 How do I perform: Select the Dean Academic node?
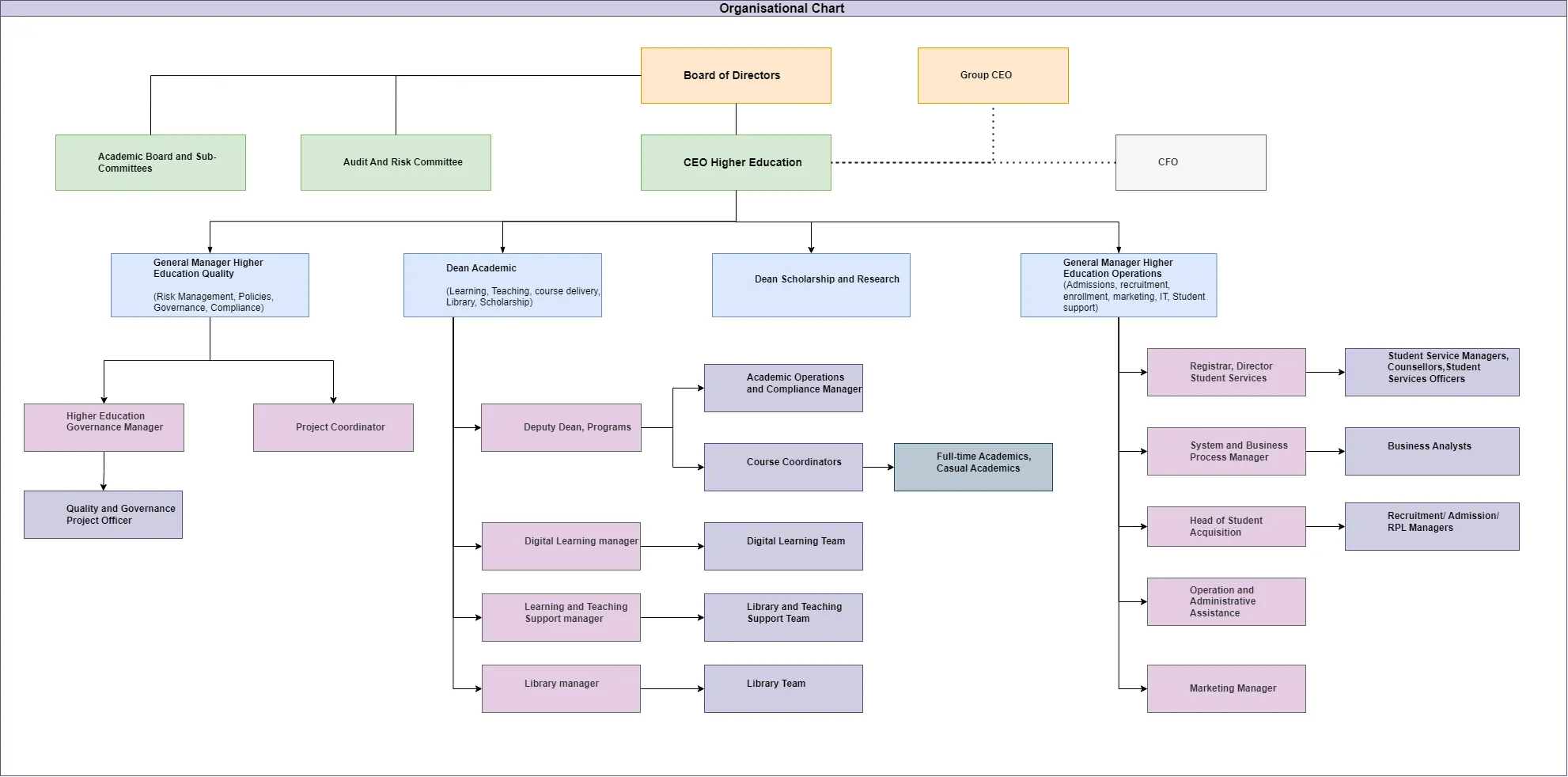click(502, 285)
